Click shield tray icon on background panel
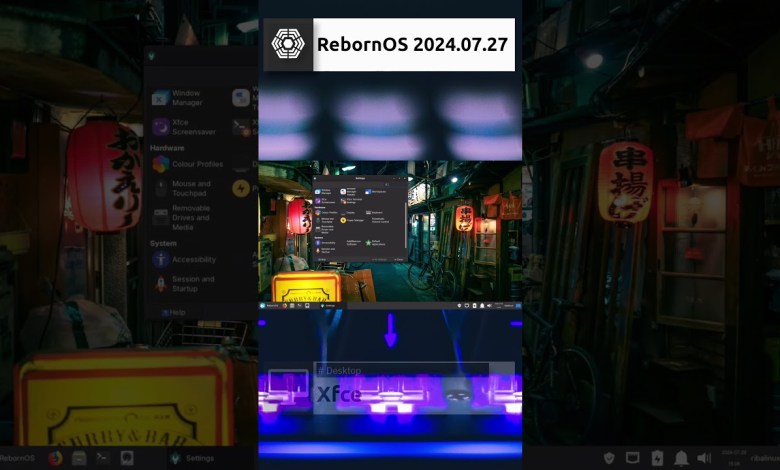The height and width of the screenshot is (470, 780). coord(609,458)
